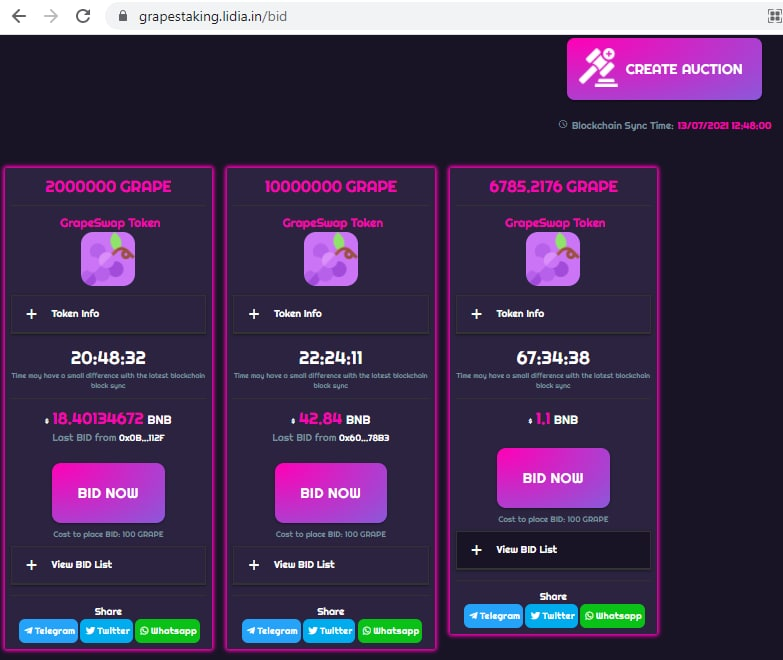Go back with browser back arrow
The image size is (783, 660).
(x=19, y=16)
